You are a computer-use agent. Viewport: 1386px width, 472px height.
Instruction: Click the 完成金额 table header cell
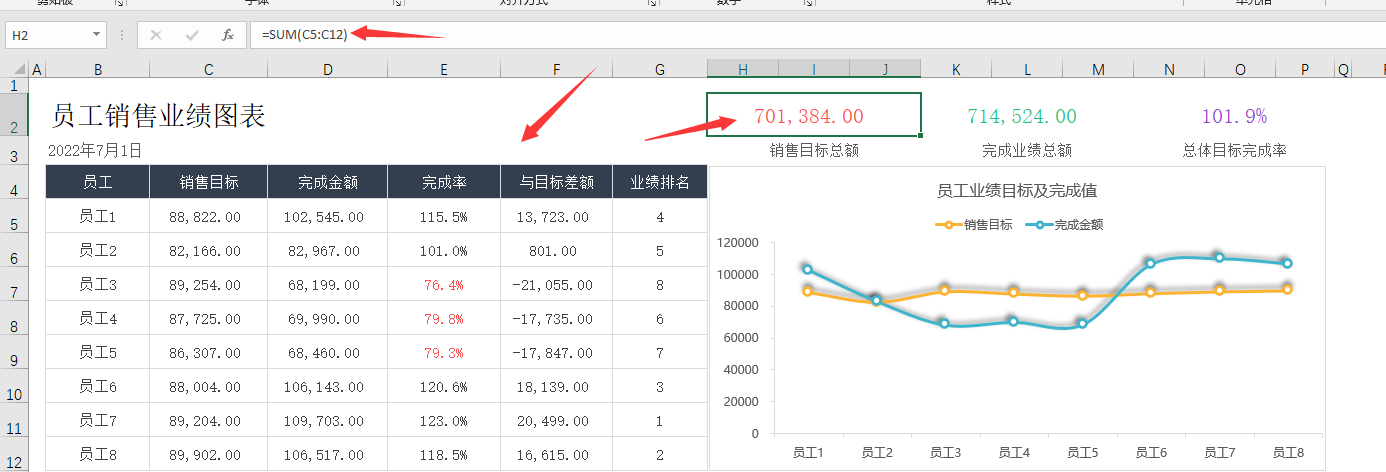(328, 183)
